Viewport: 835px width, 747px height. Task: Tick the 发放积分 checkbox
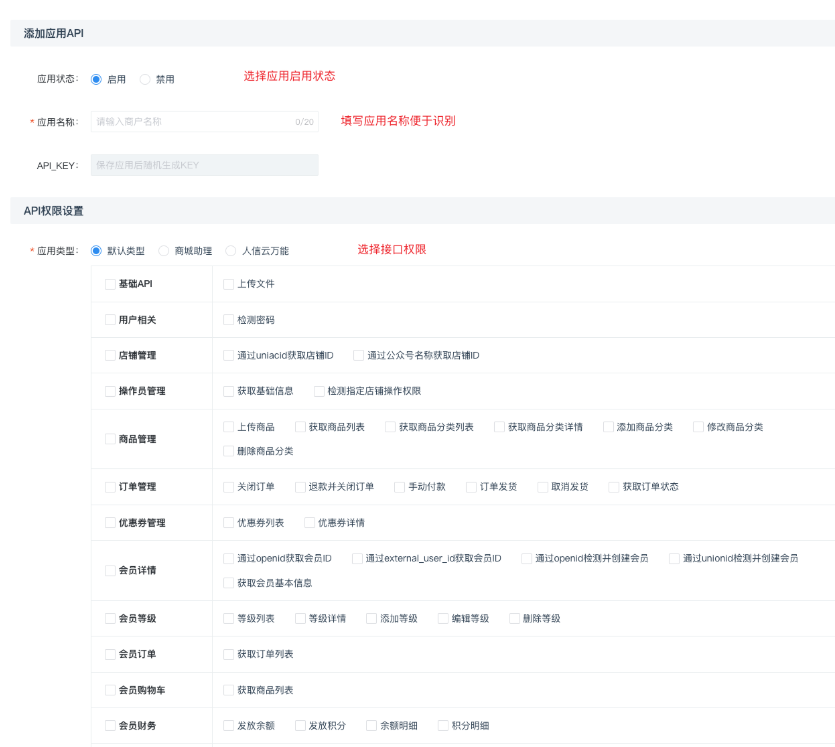[300, 726]
